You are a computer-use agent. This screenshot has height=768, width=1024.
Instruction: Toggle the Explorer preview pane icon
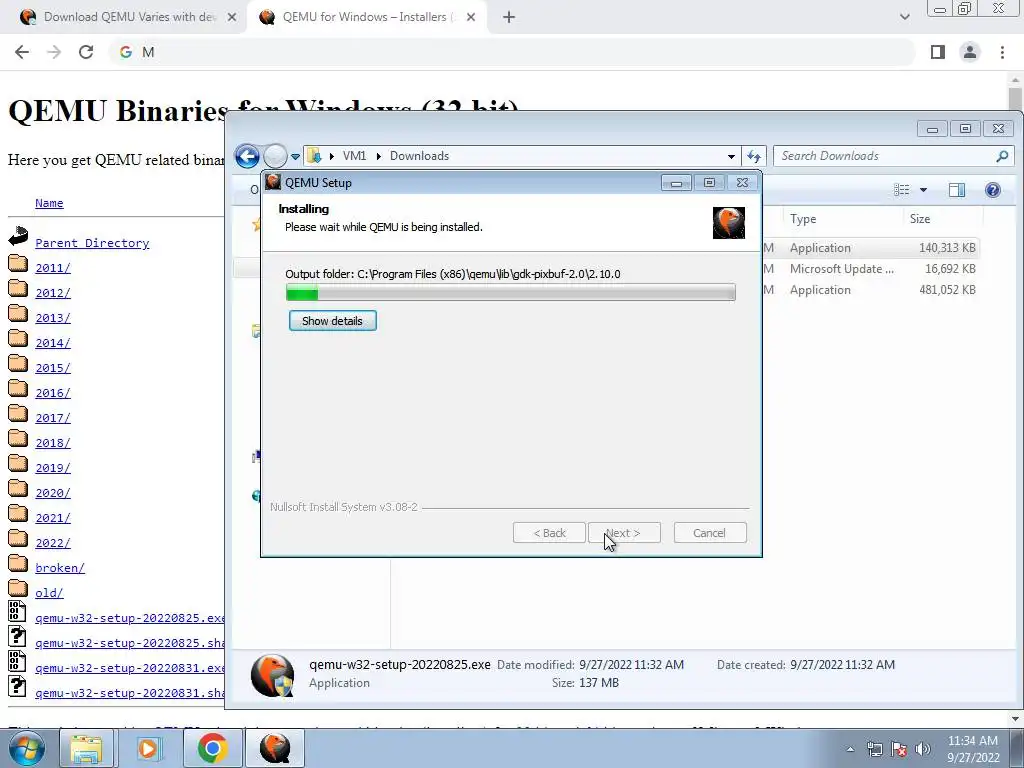tap(957, 190)
